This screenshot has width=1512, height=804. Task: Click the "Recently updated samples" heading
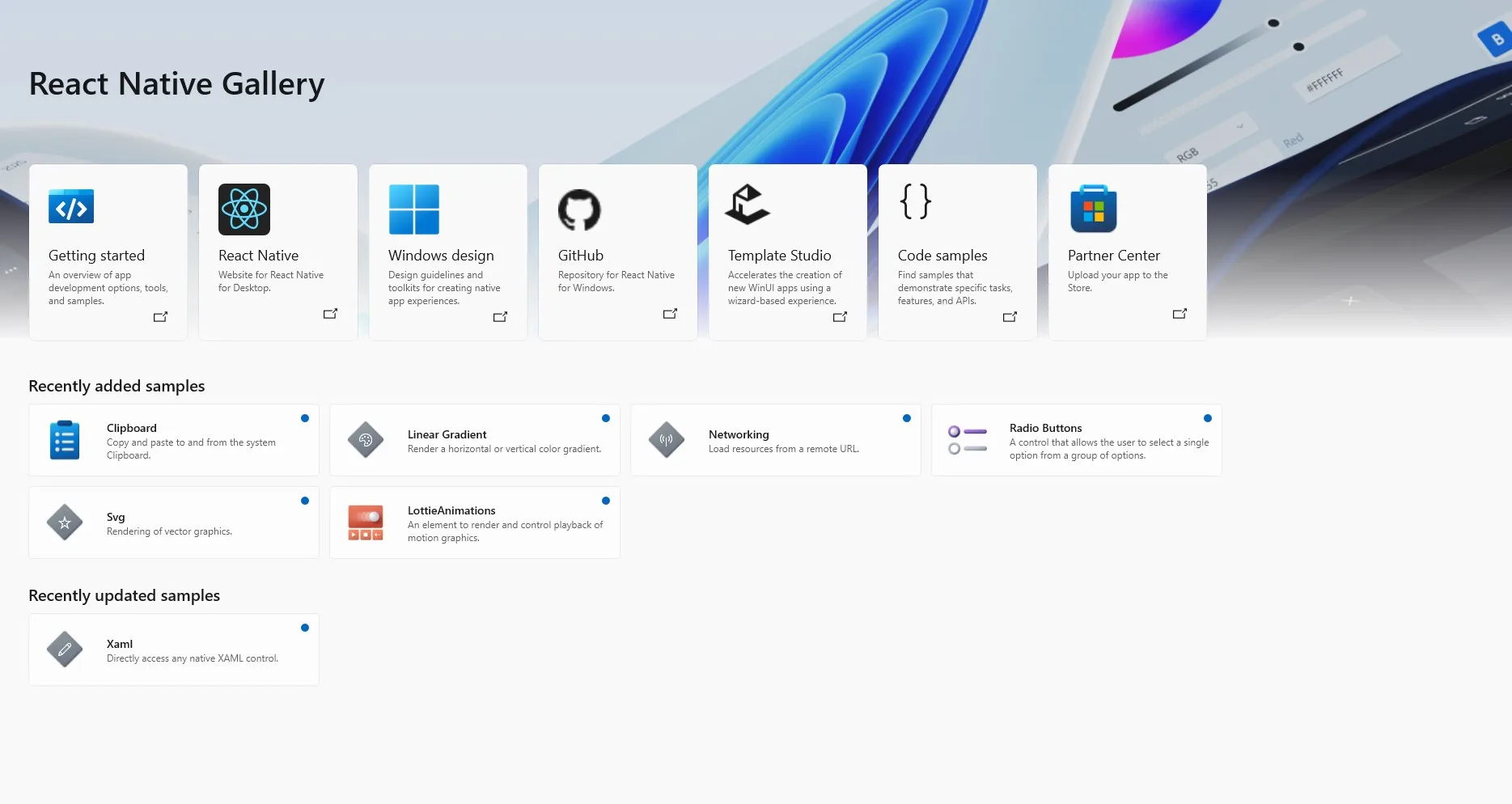click(124, 595)
